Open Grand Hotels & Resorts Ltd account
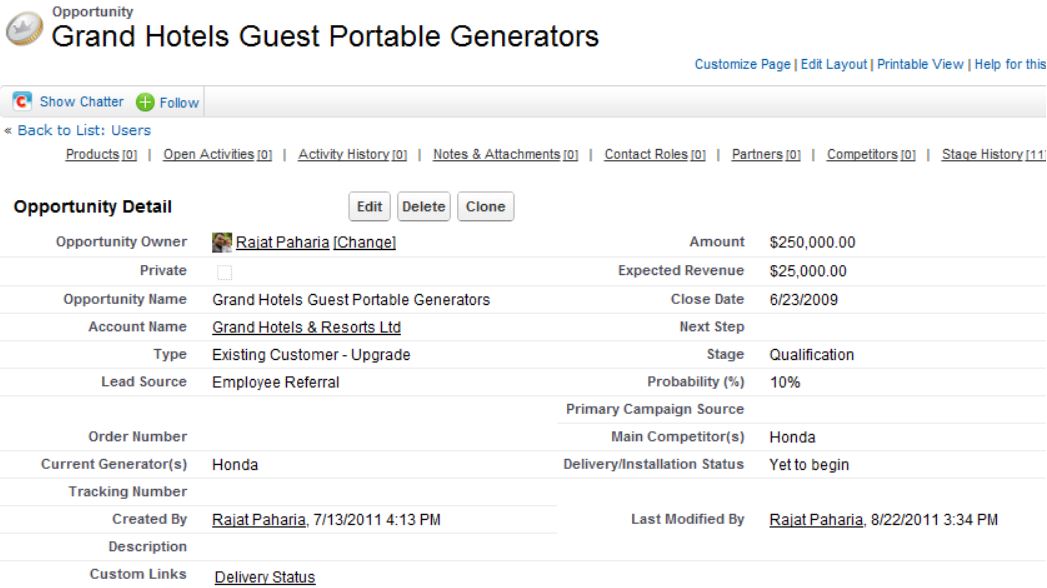The height and width of the screenshot is (588, 1047). coord(306,327)
